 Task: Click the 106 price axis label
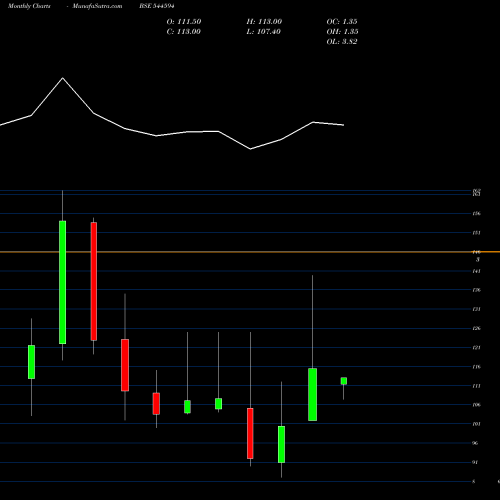point(477,405)
